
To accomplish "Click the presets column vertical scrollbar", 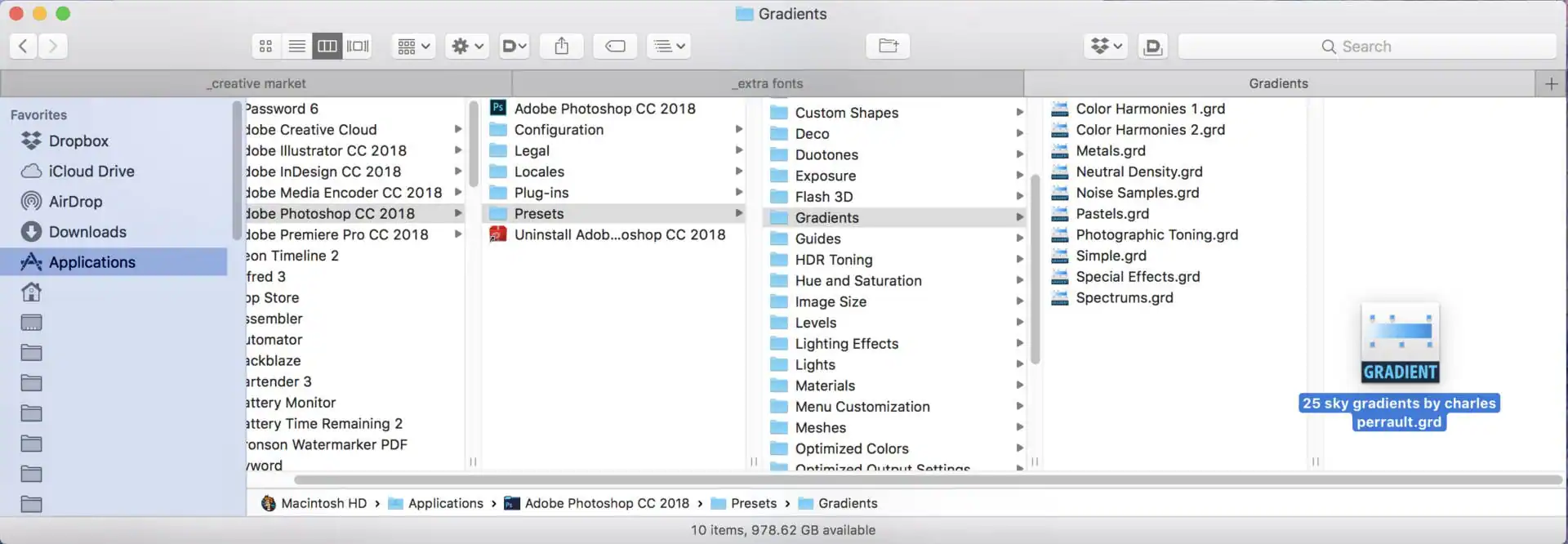I will pyautogui.click(x=1035, y=270).
